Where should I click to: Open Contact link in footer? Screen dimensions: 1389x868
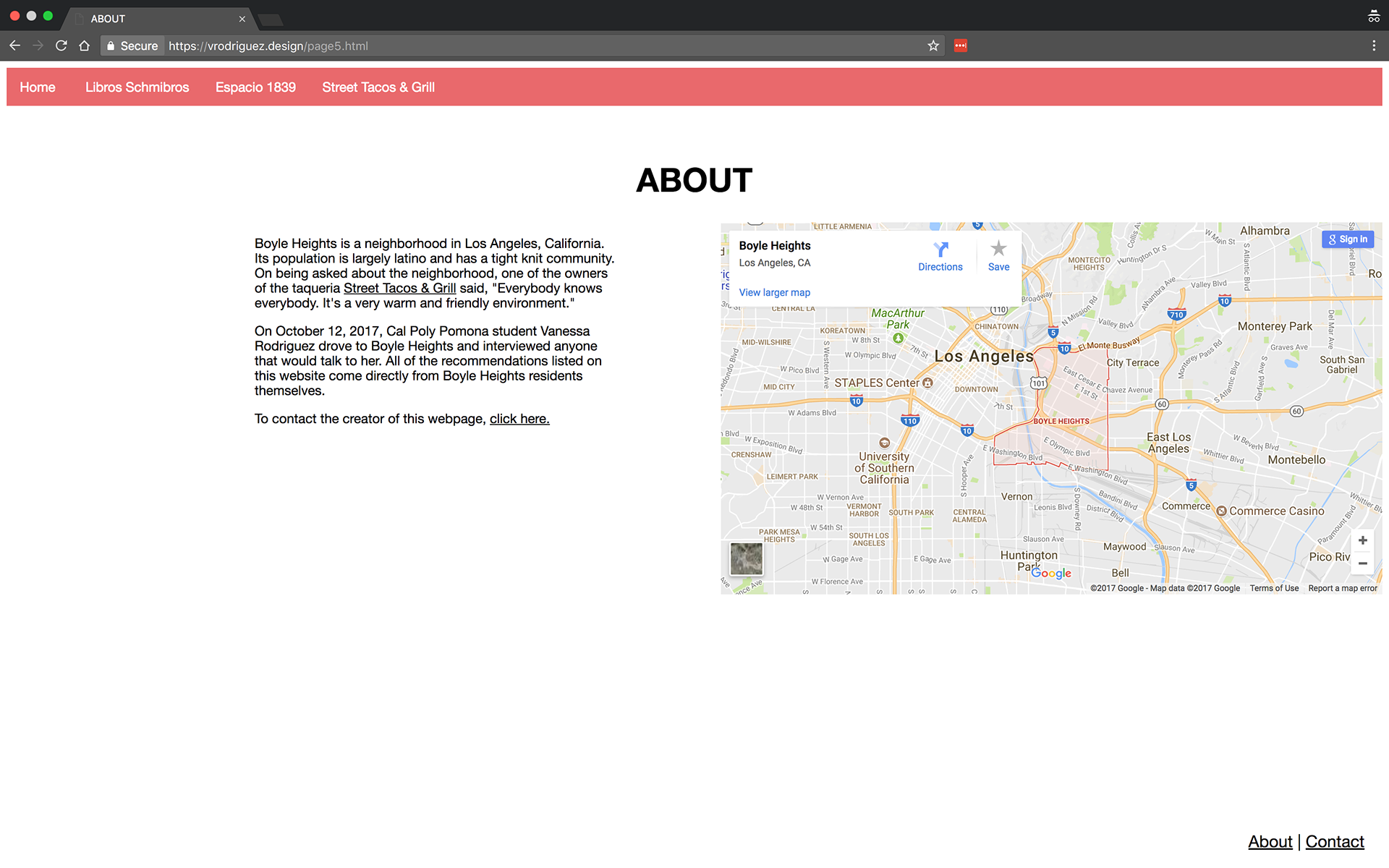click(1334, 841)
